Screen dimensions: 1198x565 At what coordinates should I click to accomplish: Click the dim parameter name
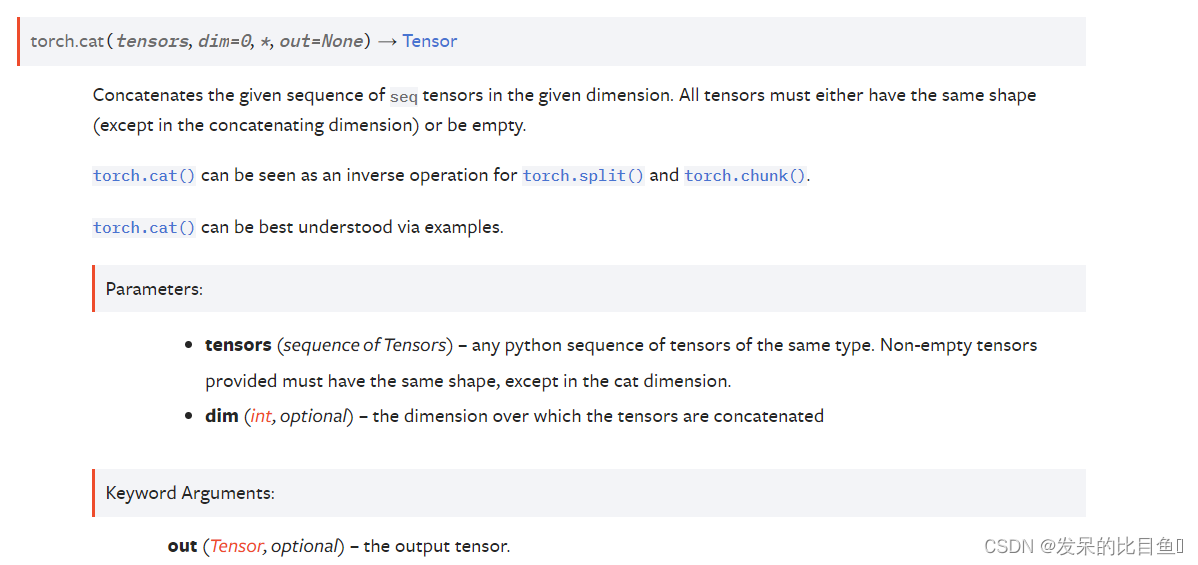(222, 416)
